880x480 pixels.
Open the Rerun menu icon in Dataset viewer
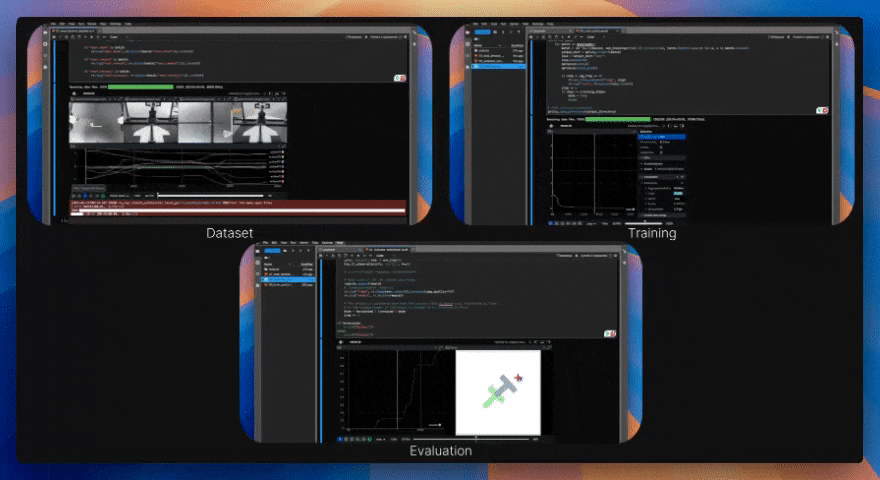click(74, 93)
